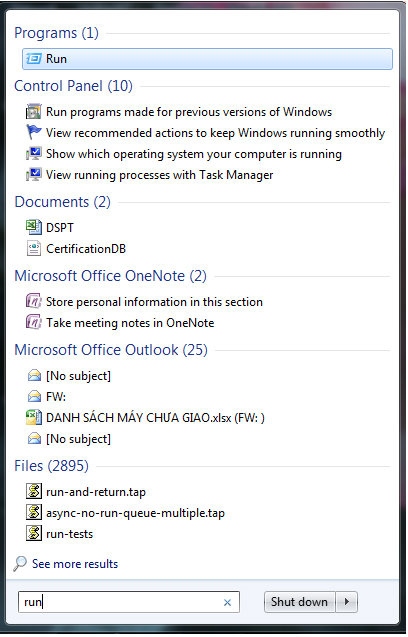The height and width of the screenshot is (637, 408).
Task: Open the Microsoft Office Outlook (25) header
Action: click(x=111, y=350)
